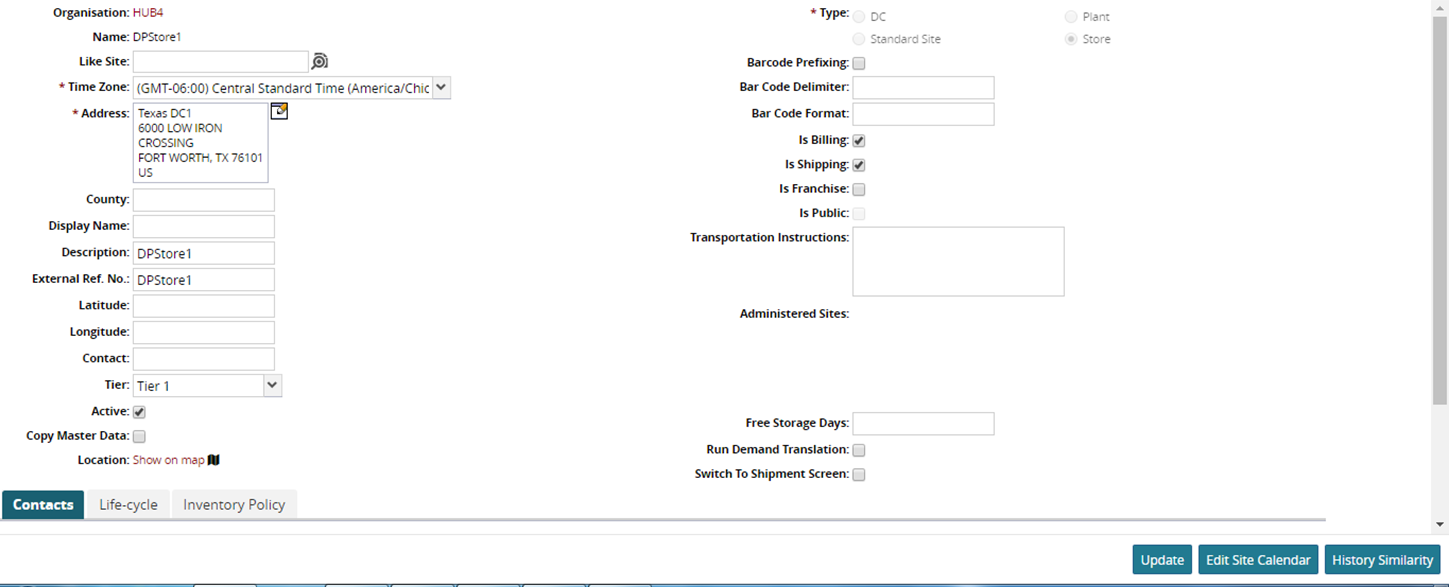
Task: Follow the Show on map link
Action: [169, 460]
